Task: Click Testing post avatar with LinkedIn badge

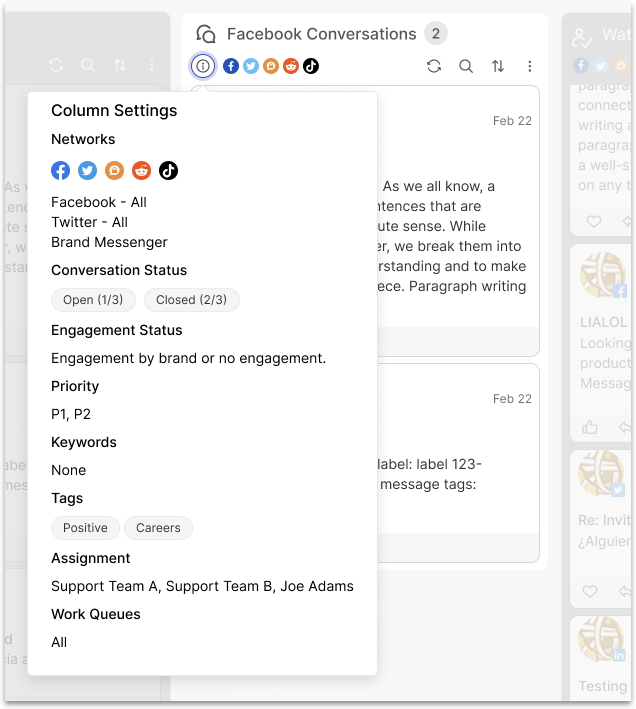Action: pyautogui.click(x=602, y=639)
